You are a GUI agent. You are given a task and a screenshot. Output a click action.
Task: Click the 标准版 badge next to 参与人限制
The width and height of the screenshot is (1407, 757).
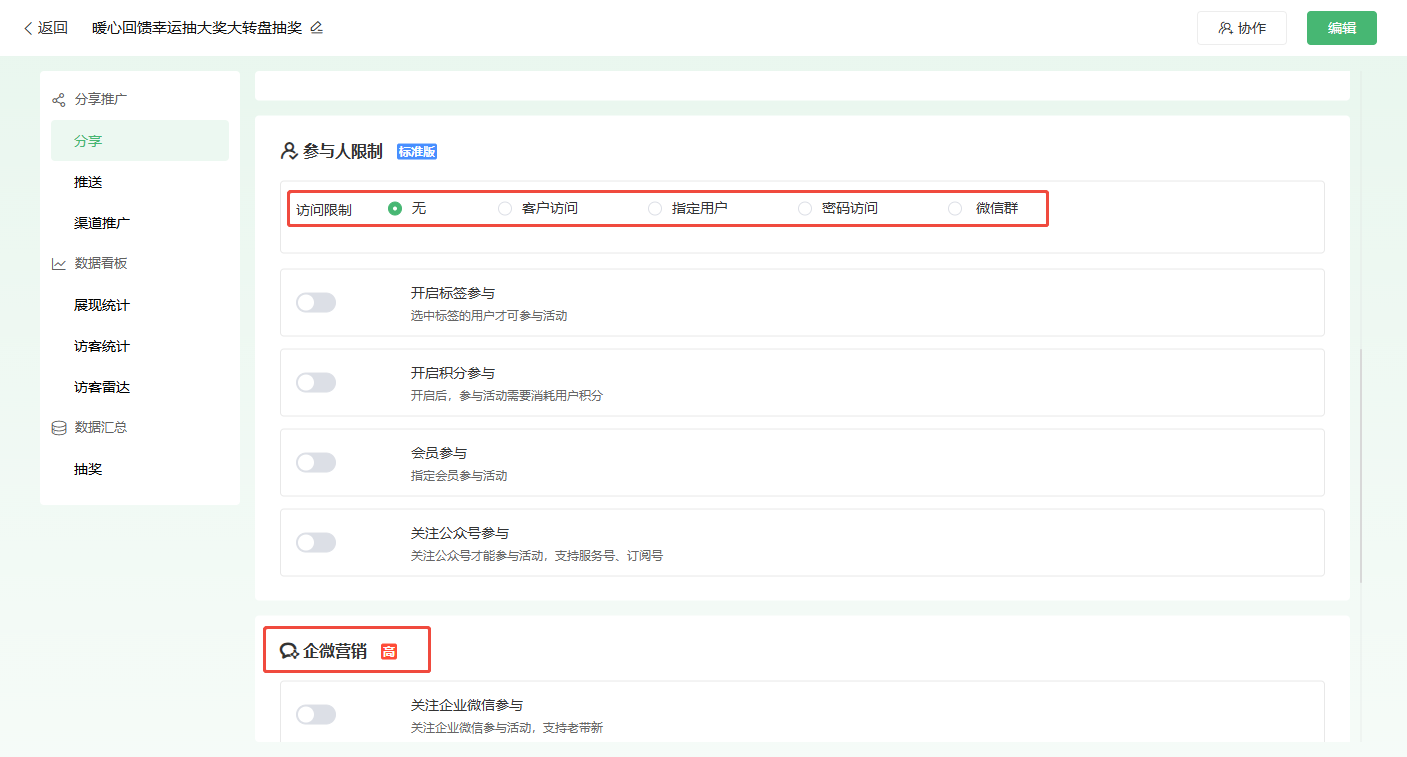click(417, 152)
